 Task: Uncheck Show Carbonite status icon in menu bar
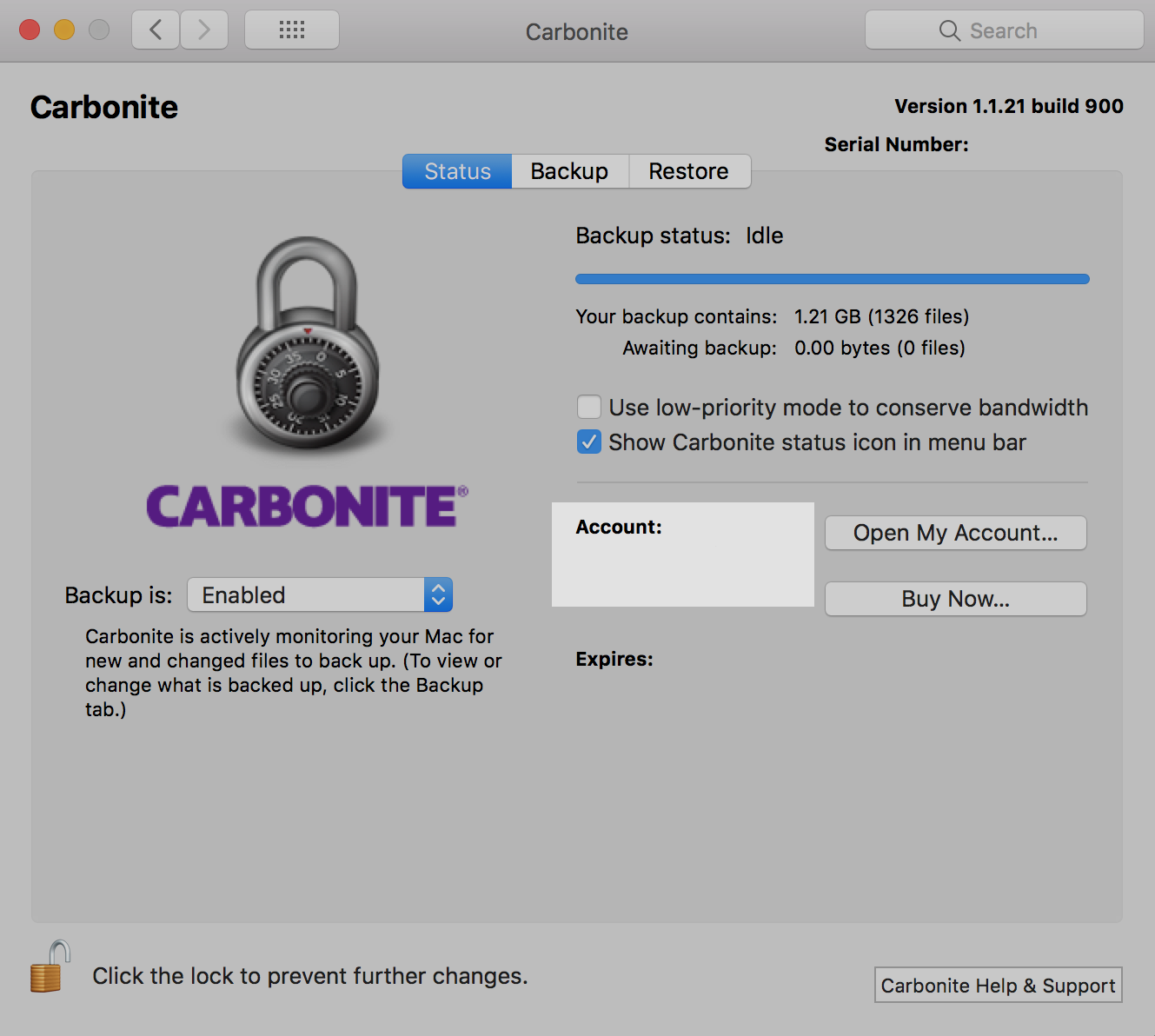point(588,442)
